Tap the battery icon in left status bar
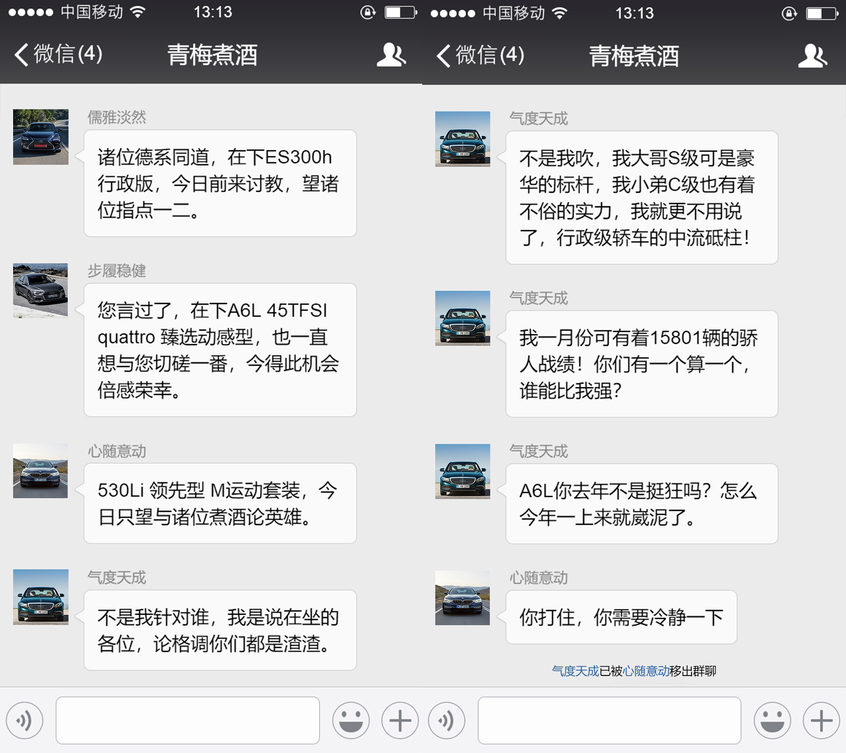 point(401,12)
